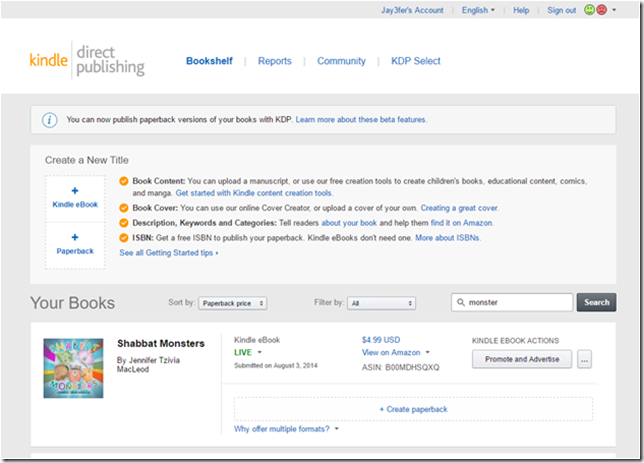644x463 pixels.
Task: Click the ASIN B00MDHSQXQ text
Action: pyautogui.click(x=400, y=367)
